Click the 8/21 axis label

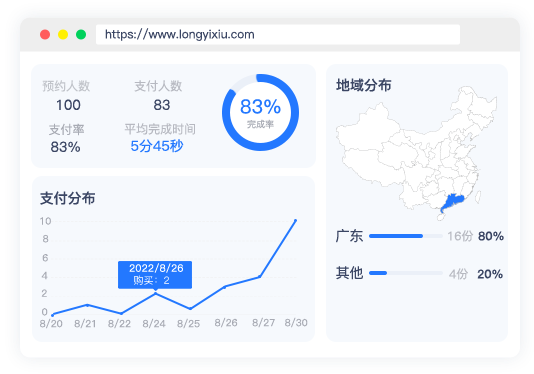tap(85, 323)
